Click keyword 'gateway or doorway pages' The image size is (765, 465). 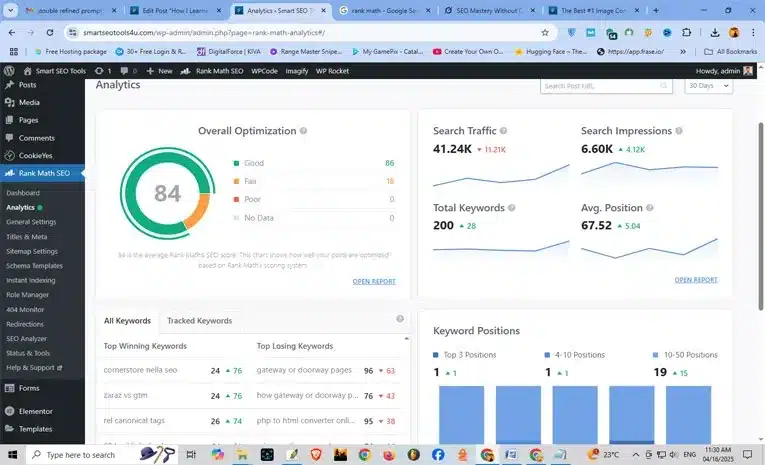(304, 370)
